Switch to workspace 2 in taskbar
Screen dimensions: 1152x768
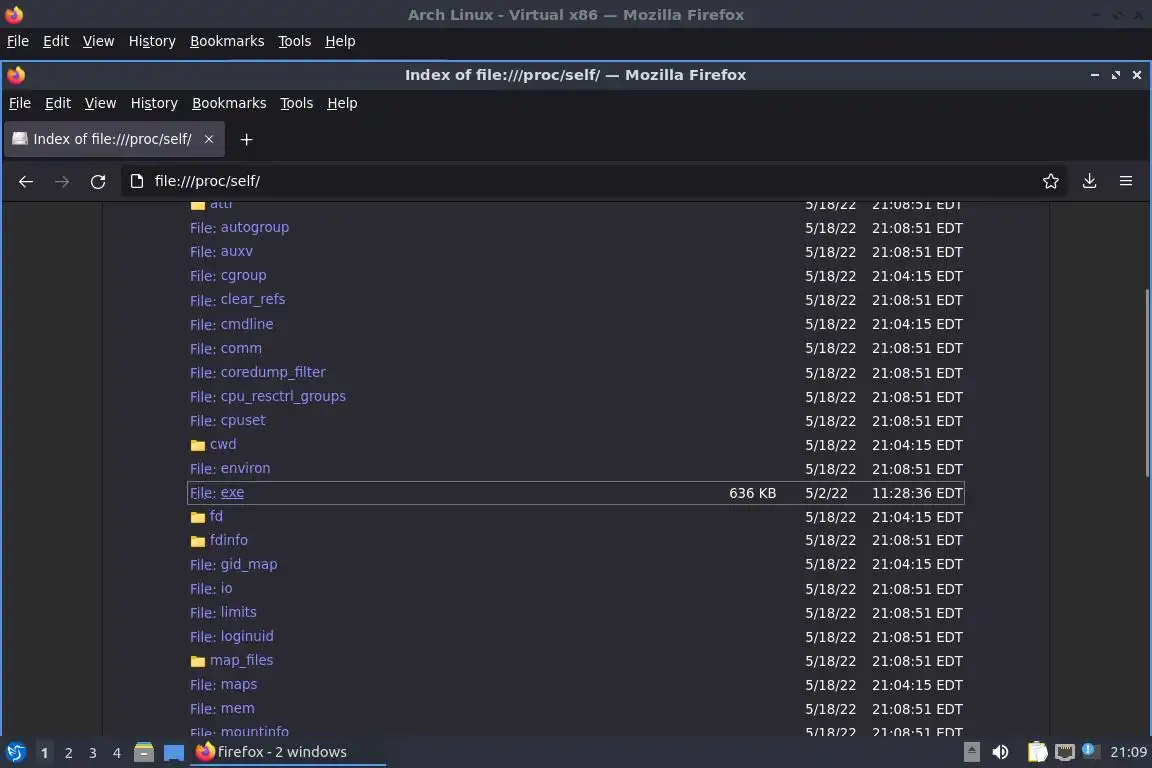68,753
